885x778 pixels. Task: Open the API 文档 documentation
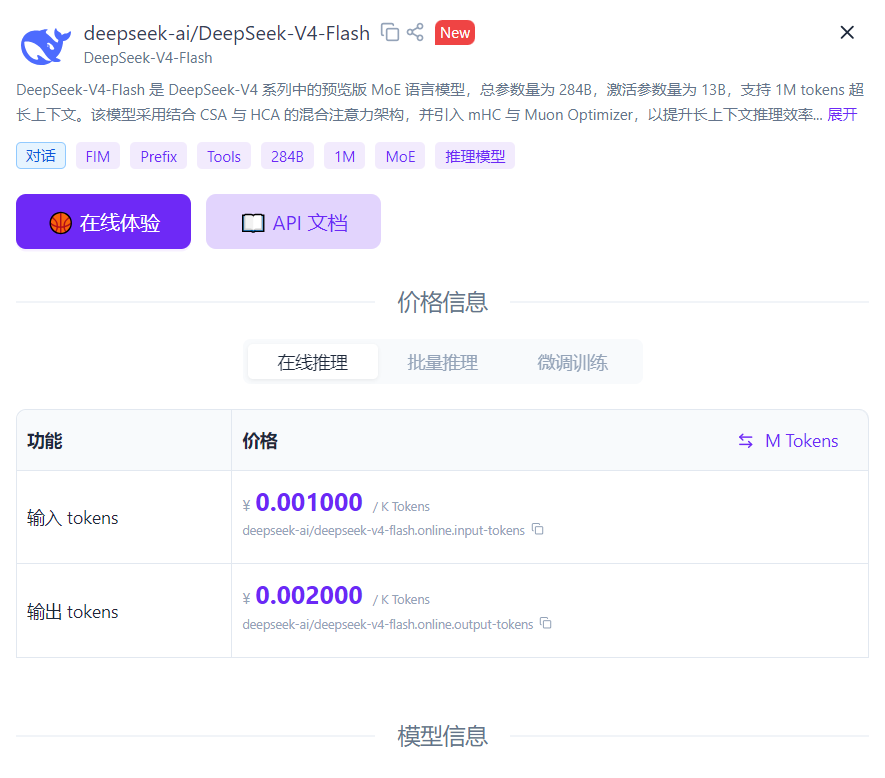(x=293, y=221)
